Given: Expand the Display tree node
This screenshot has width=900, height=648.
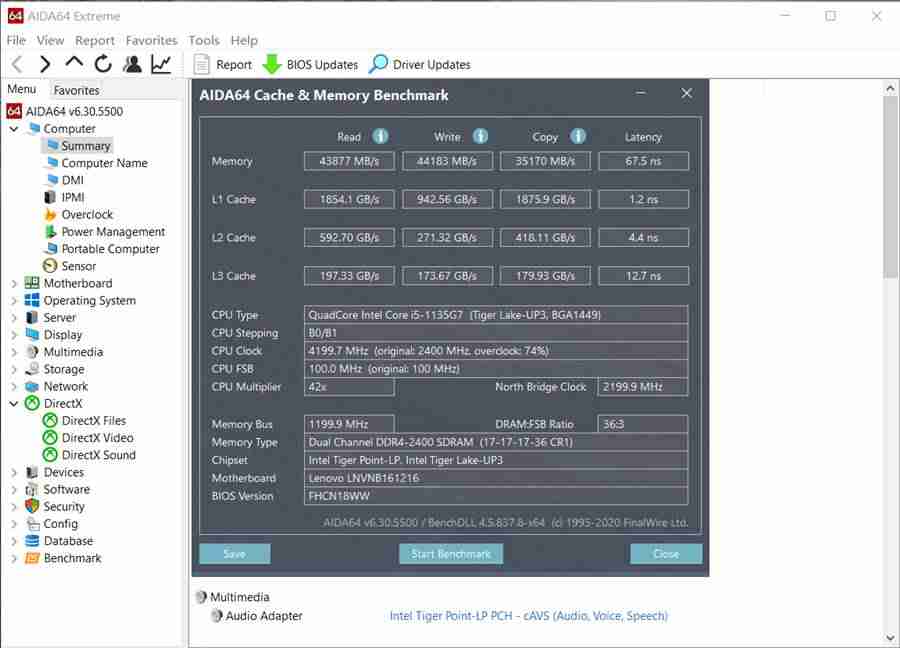Looking at the screenshot, I should (14, 335).
